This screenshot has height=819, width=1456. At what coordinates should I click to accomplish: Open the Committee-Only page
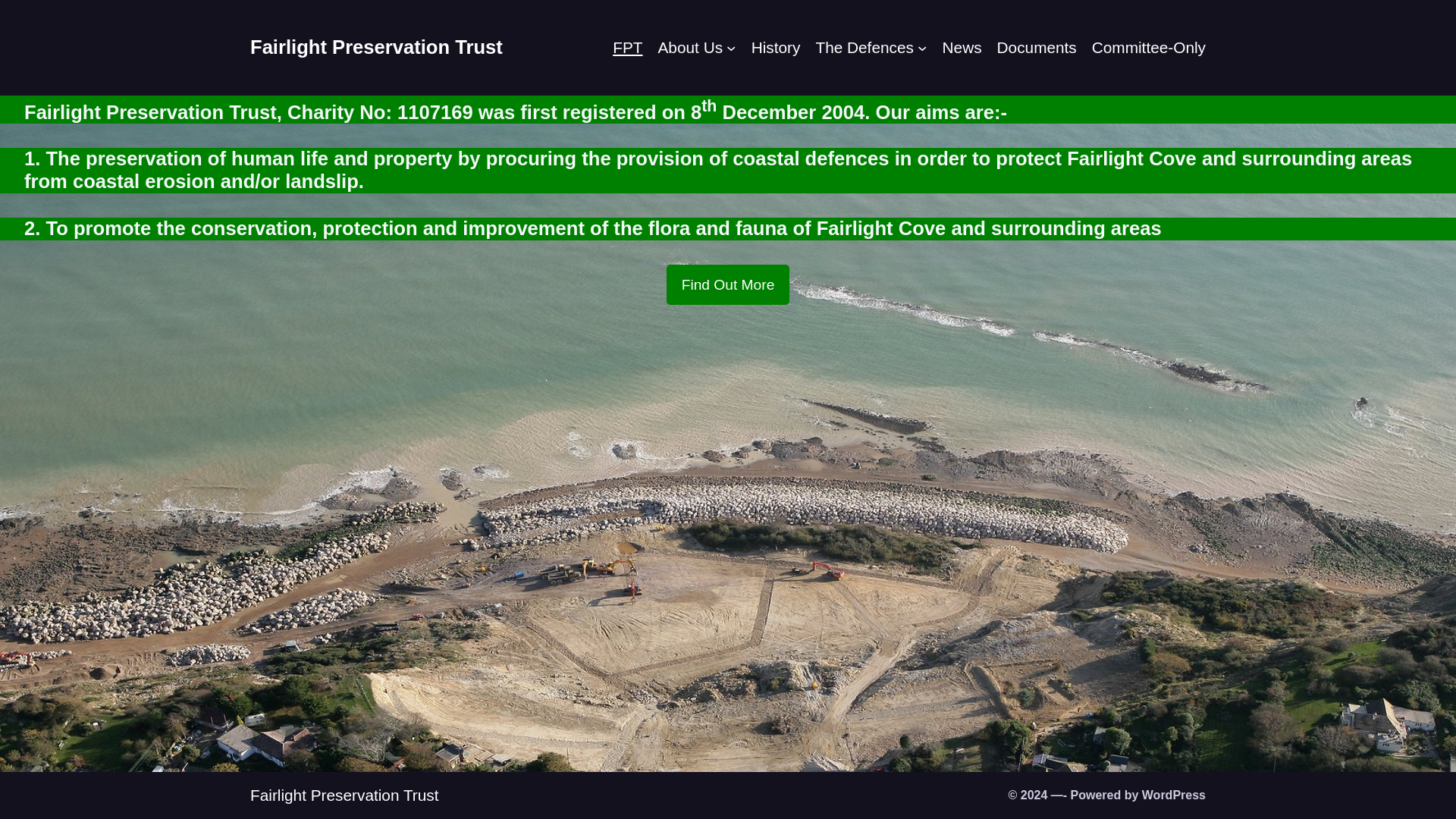pyautogui.click(x=1148, y=48)
